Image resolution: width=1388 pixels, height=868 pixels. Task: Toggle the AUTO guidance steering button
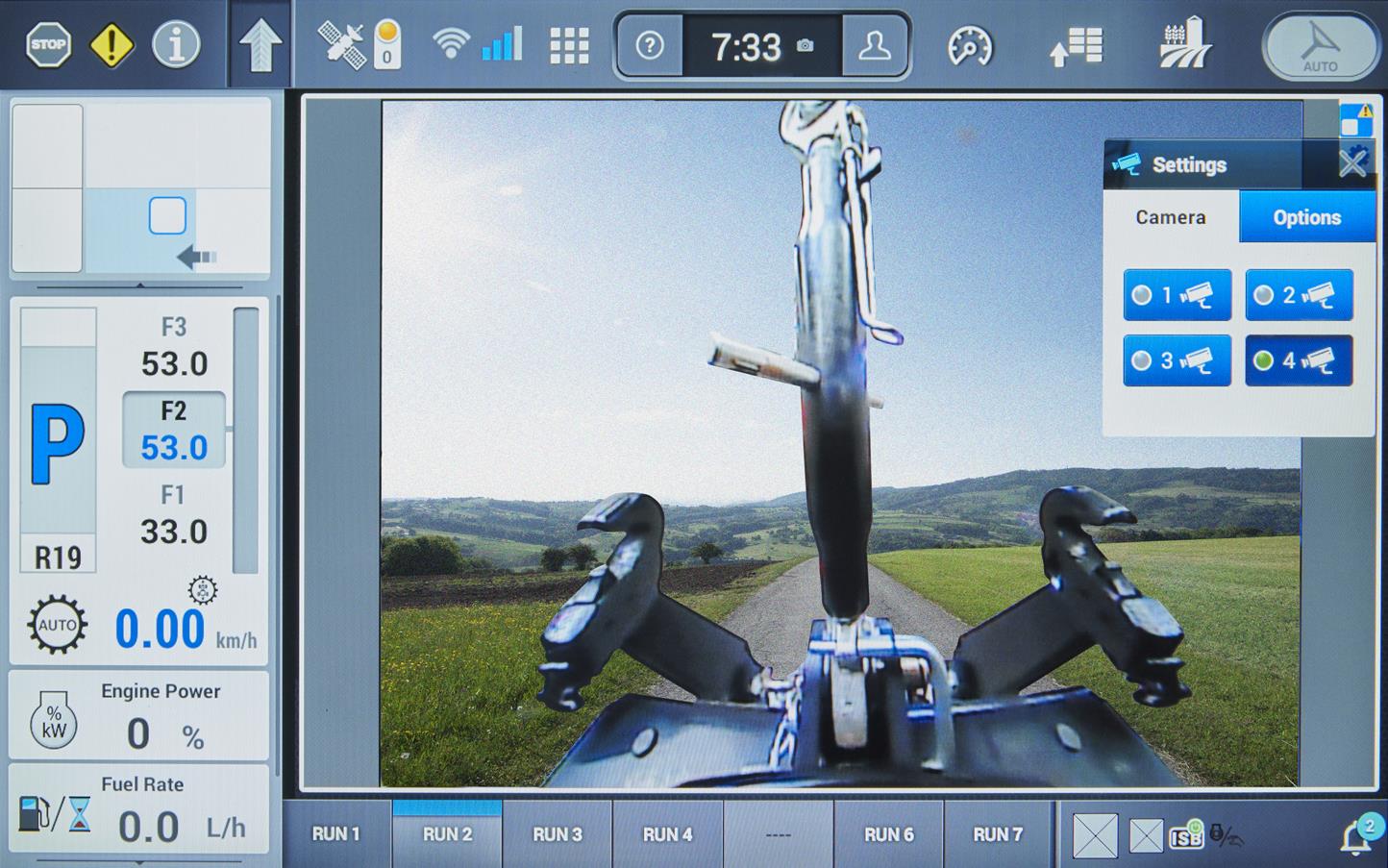(x=1320, y=45)
